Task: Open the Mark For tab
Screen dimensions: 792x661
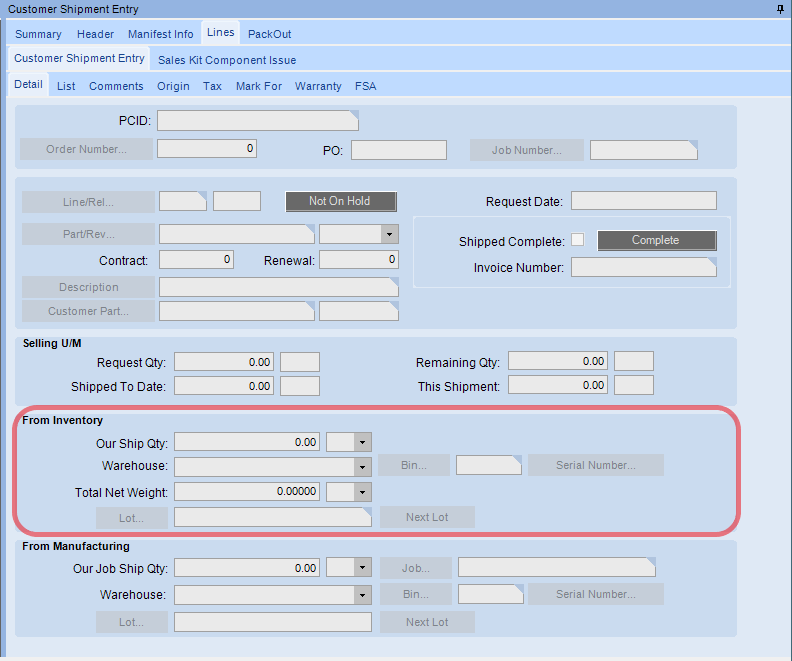Action: pos(259,86)
